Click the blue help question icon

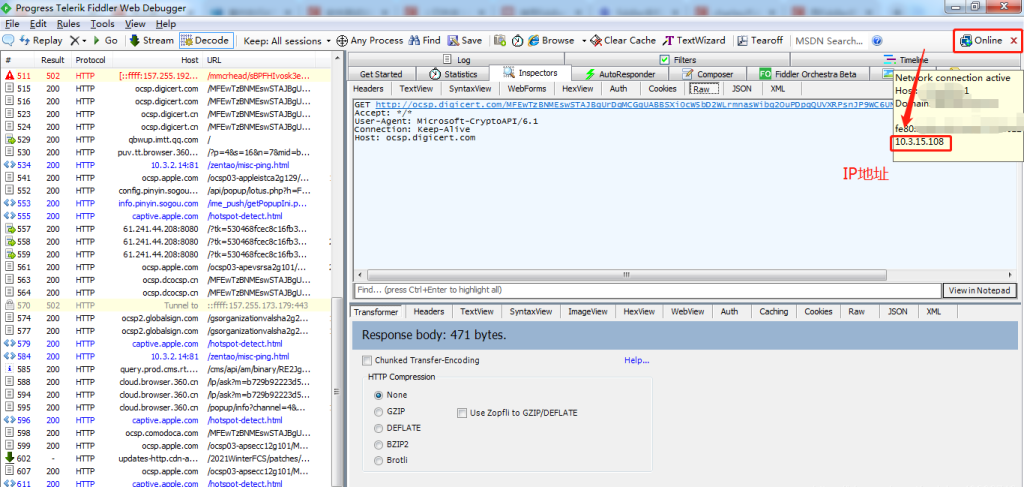(877, 40)
